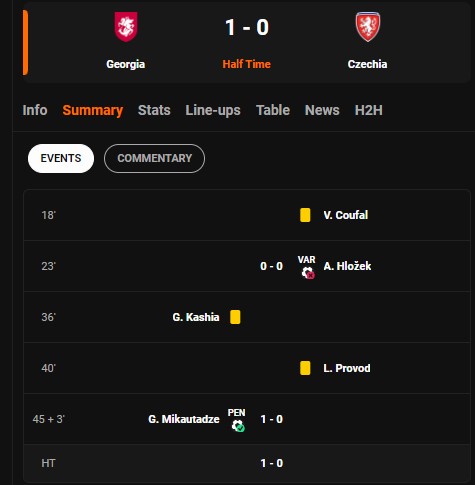The height and width of the screenshot is (485, 475).
Task: View the H2H tab
Action: 369,110
